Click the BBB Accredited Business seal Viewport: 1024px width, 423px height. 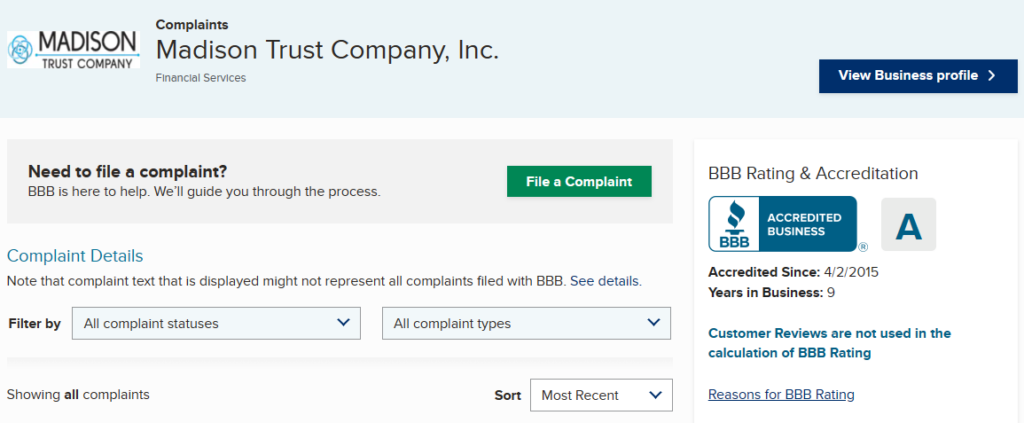click(782, 224)
